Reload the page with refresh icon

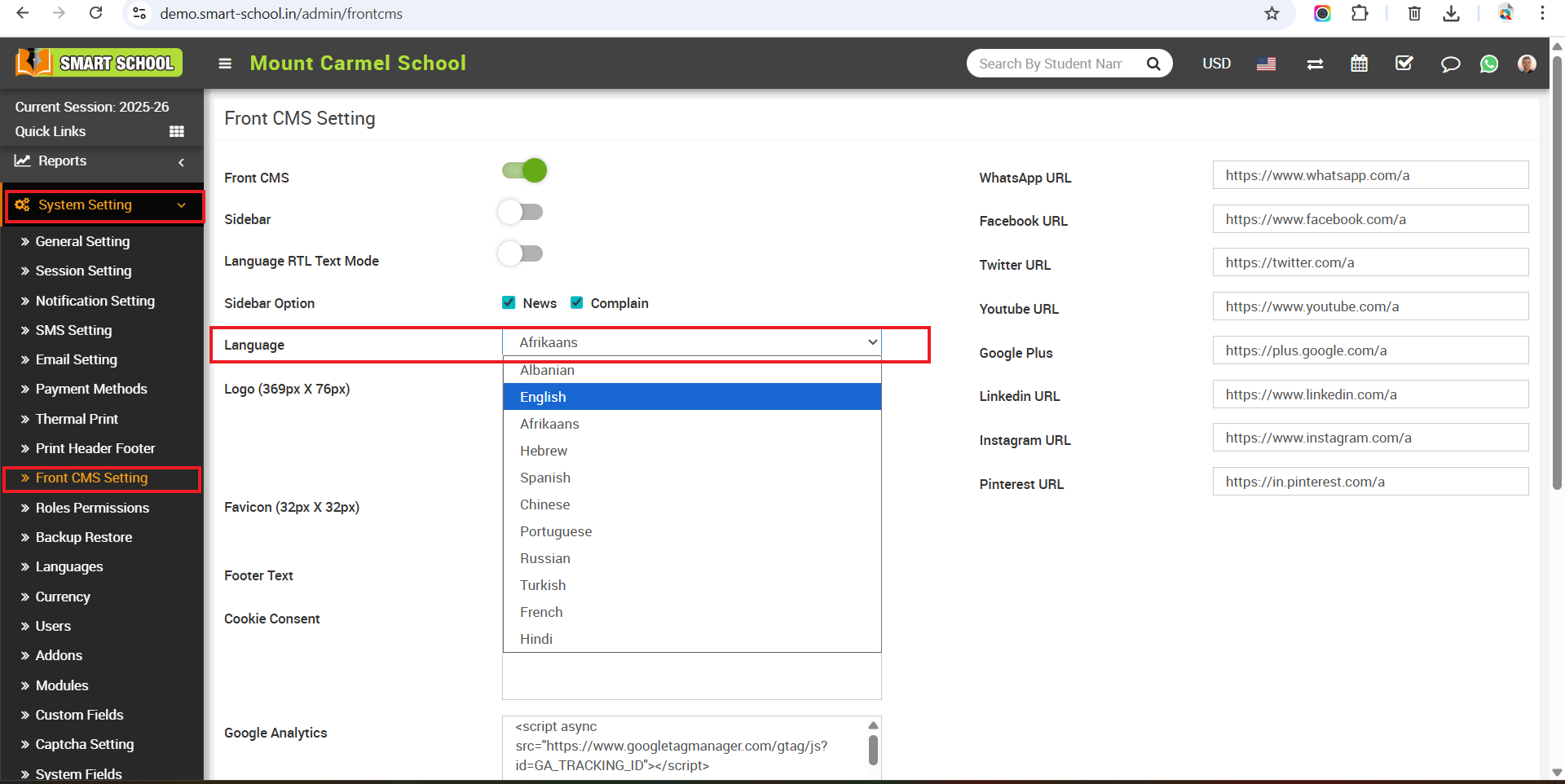(x=95, y=13)
